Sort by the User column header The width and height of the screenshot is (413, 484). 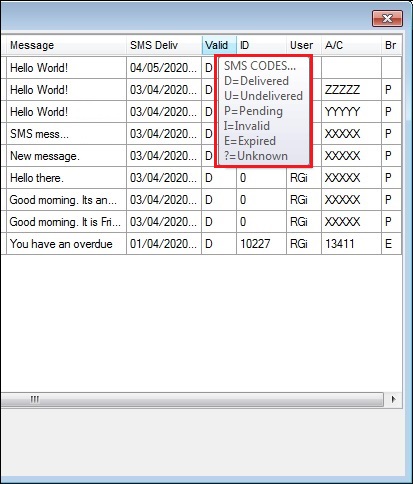(304, 45)
